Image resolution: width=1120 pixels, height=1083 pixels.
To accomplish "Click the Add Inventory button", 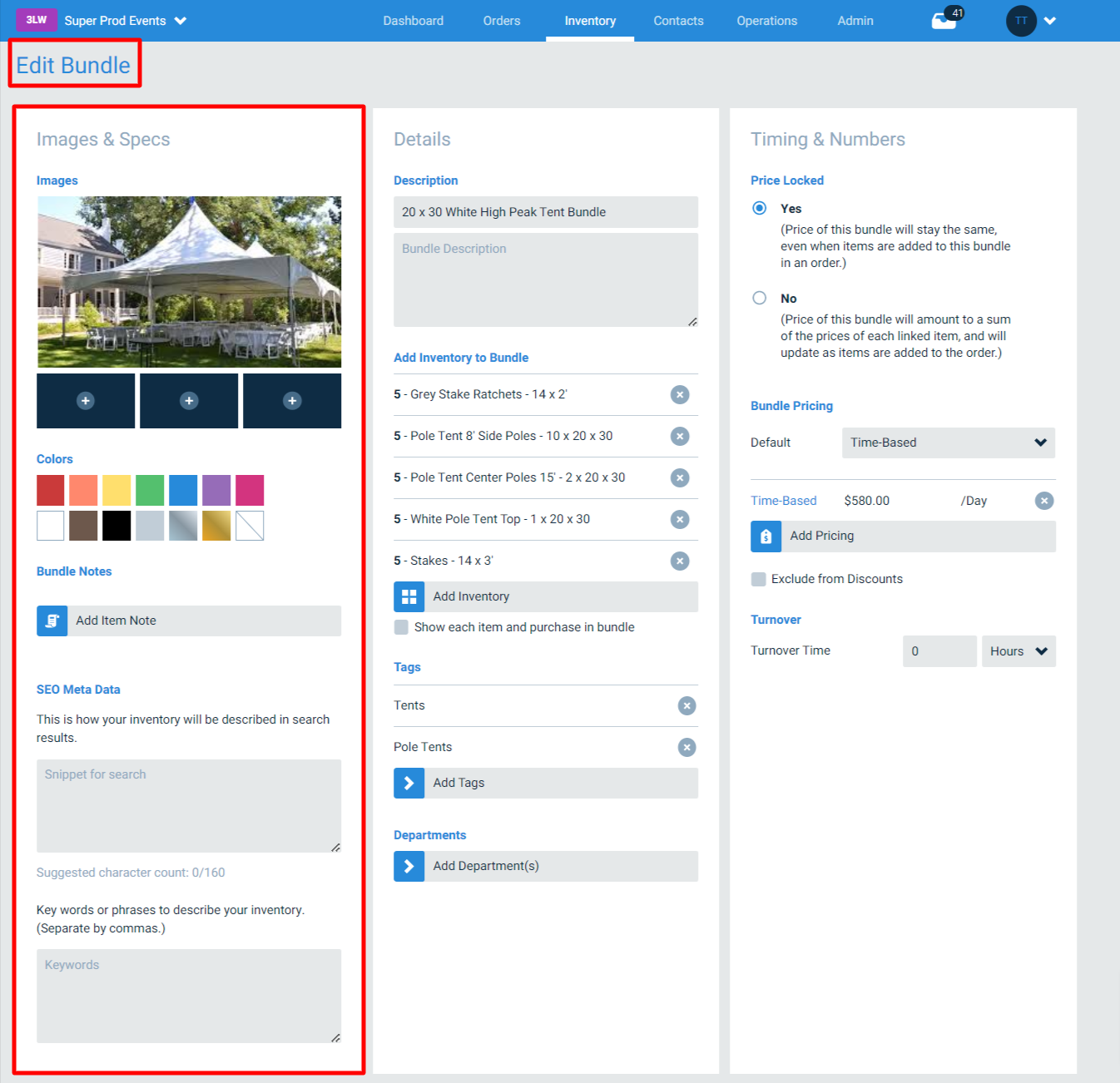I will coord(546,596).
